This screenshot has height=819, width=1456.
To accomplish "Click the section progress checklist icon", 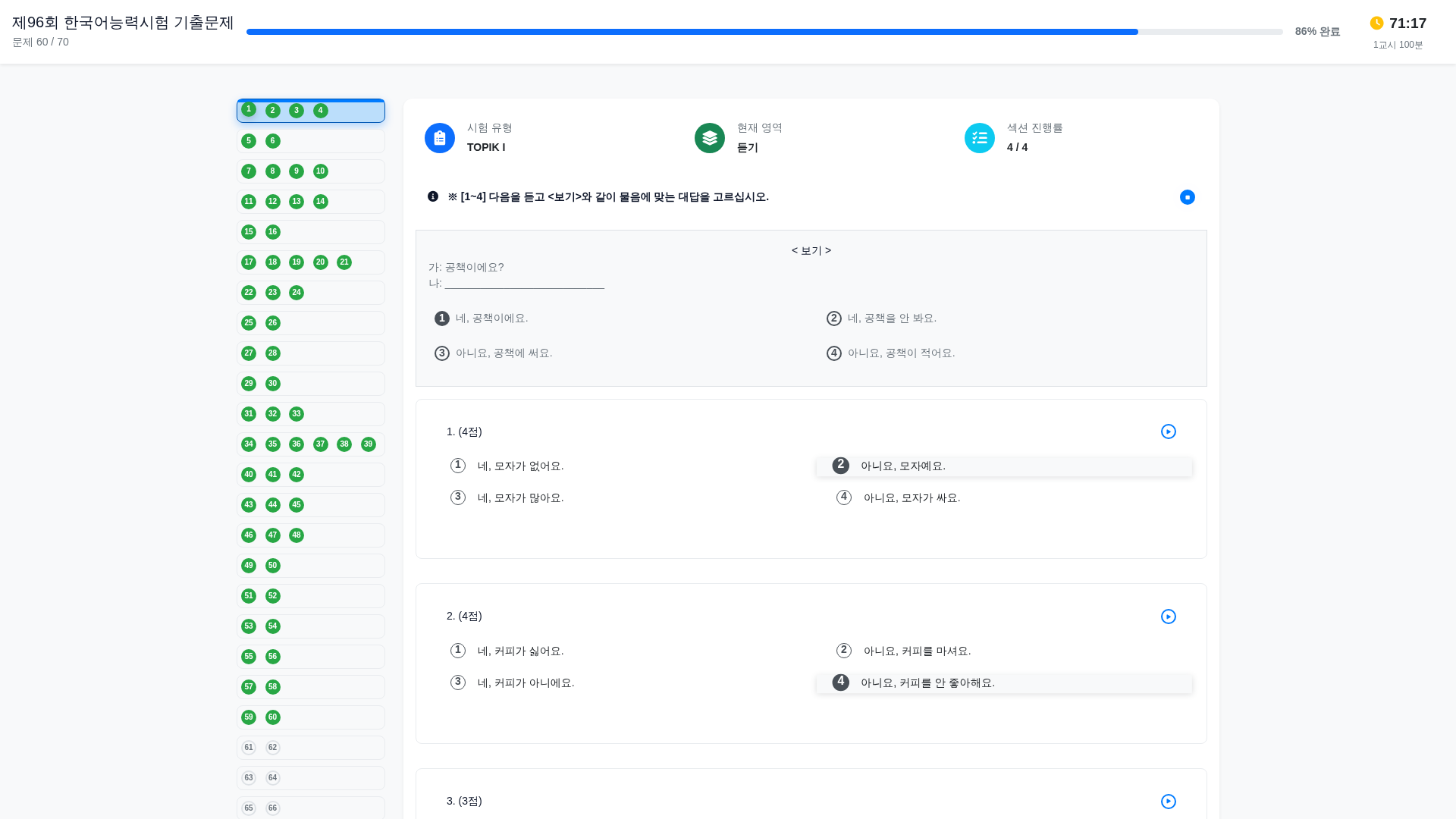I will (980, 138).
